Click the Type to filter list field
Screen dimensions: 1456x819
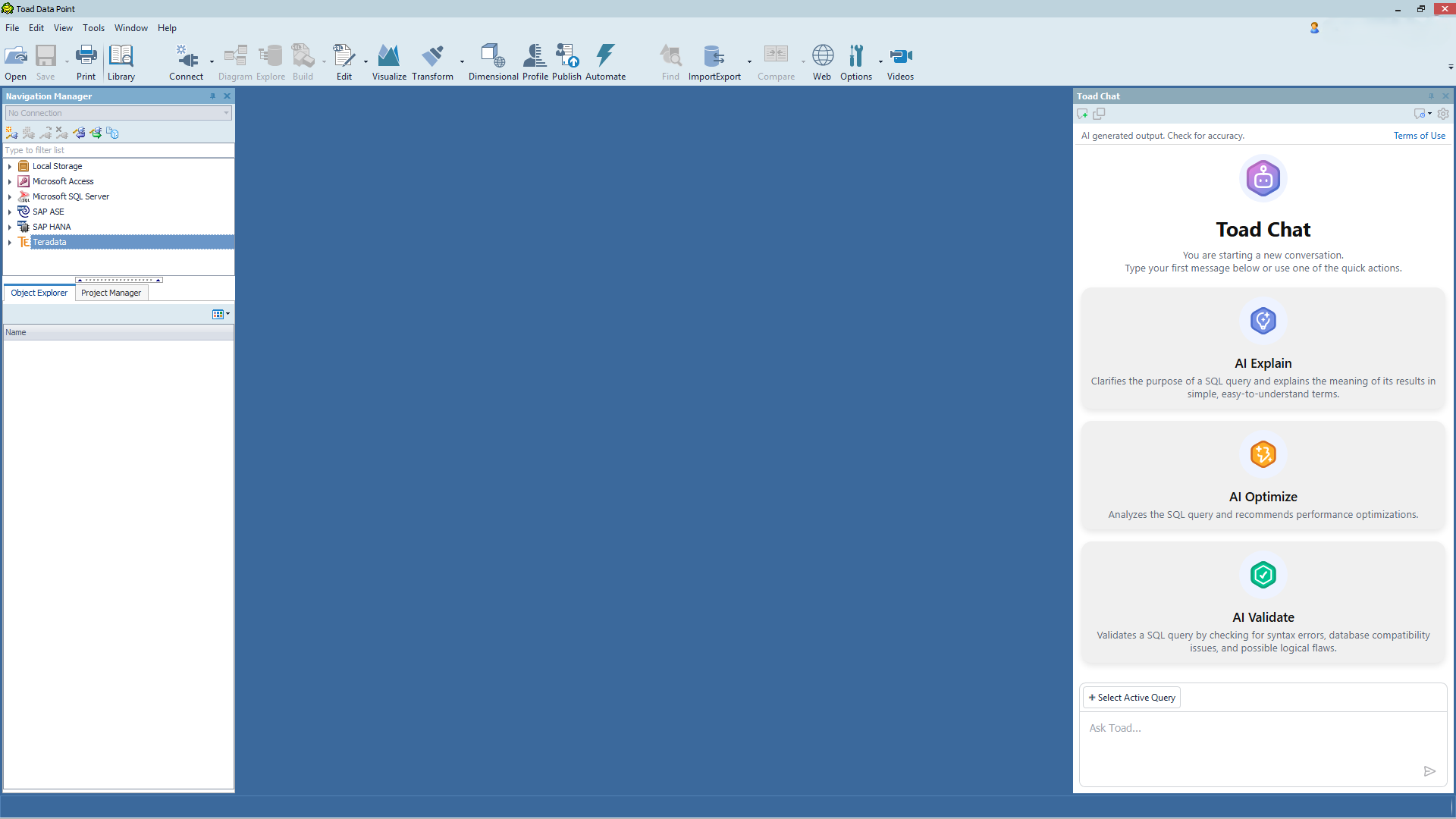tap(118, 150)
